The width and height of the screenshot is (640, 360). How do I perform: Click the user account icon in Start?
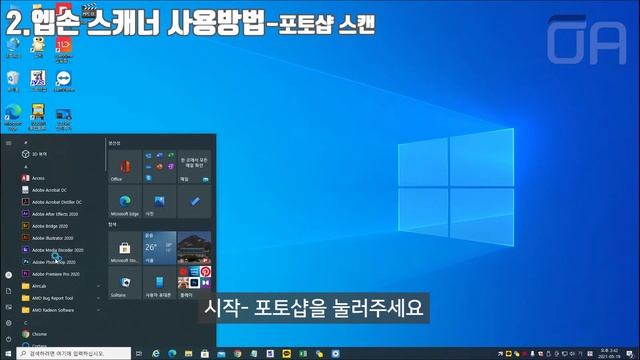[9, 275]
